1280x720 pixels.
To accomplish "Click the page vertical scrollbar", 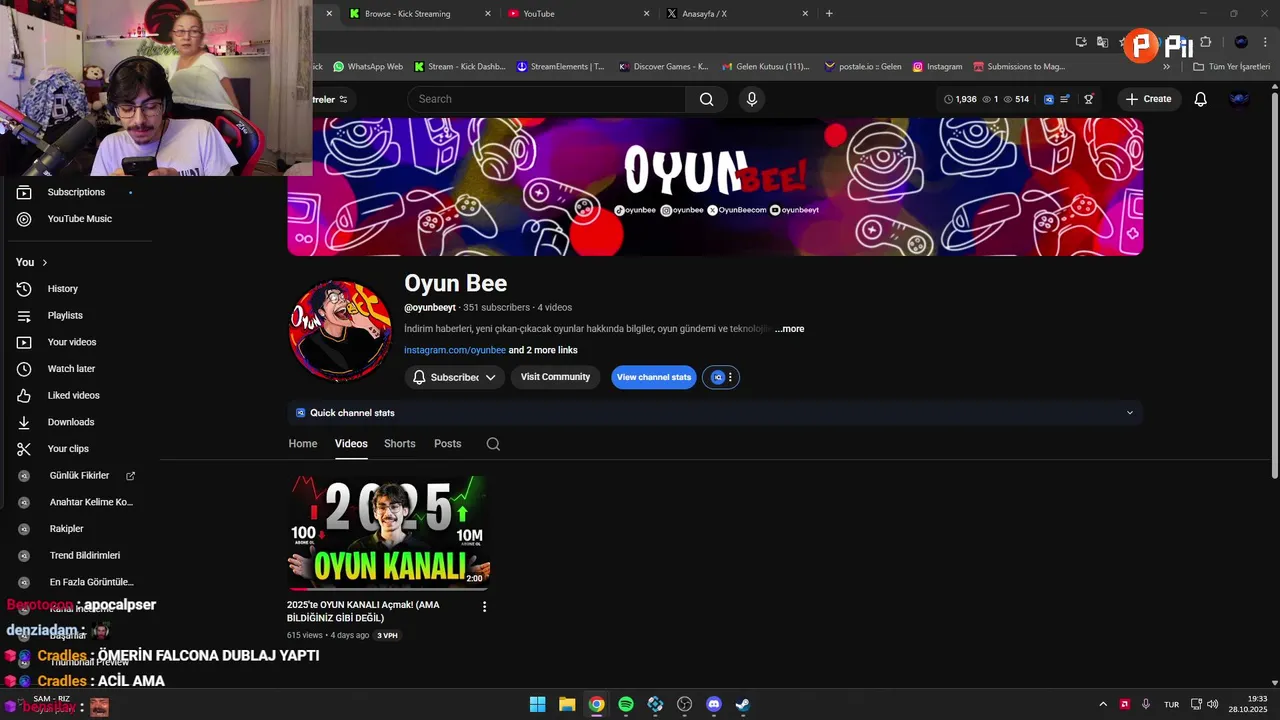I will [x=1274, y=285].
